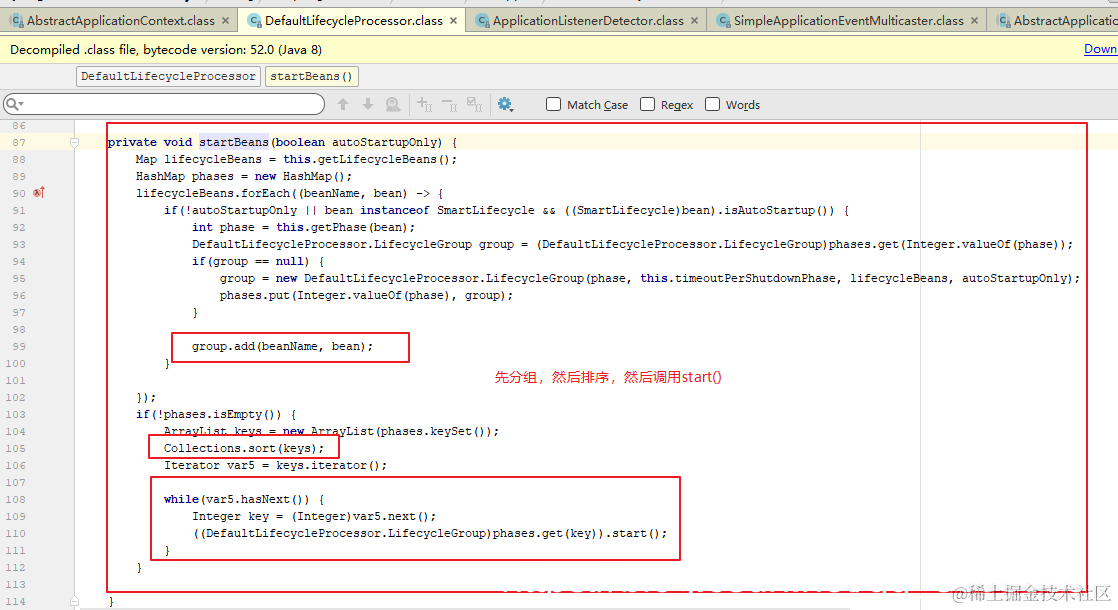Image resolution: width=1118 pixels, height=610 pixels.
Task: Click 'startBeans' method name in line 87
Action: point(234,142)
